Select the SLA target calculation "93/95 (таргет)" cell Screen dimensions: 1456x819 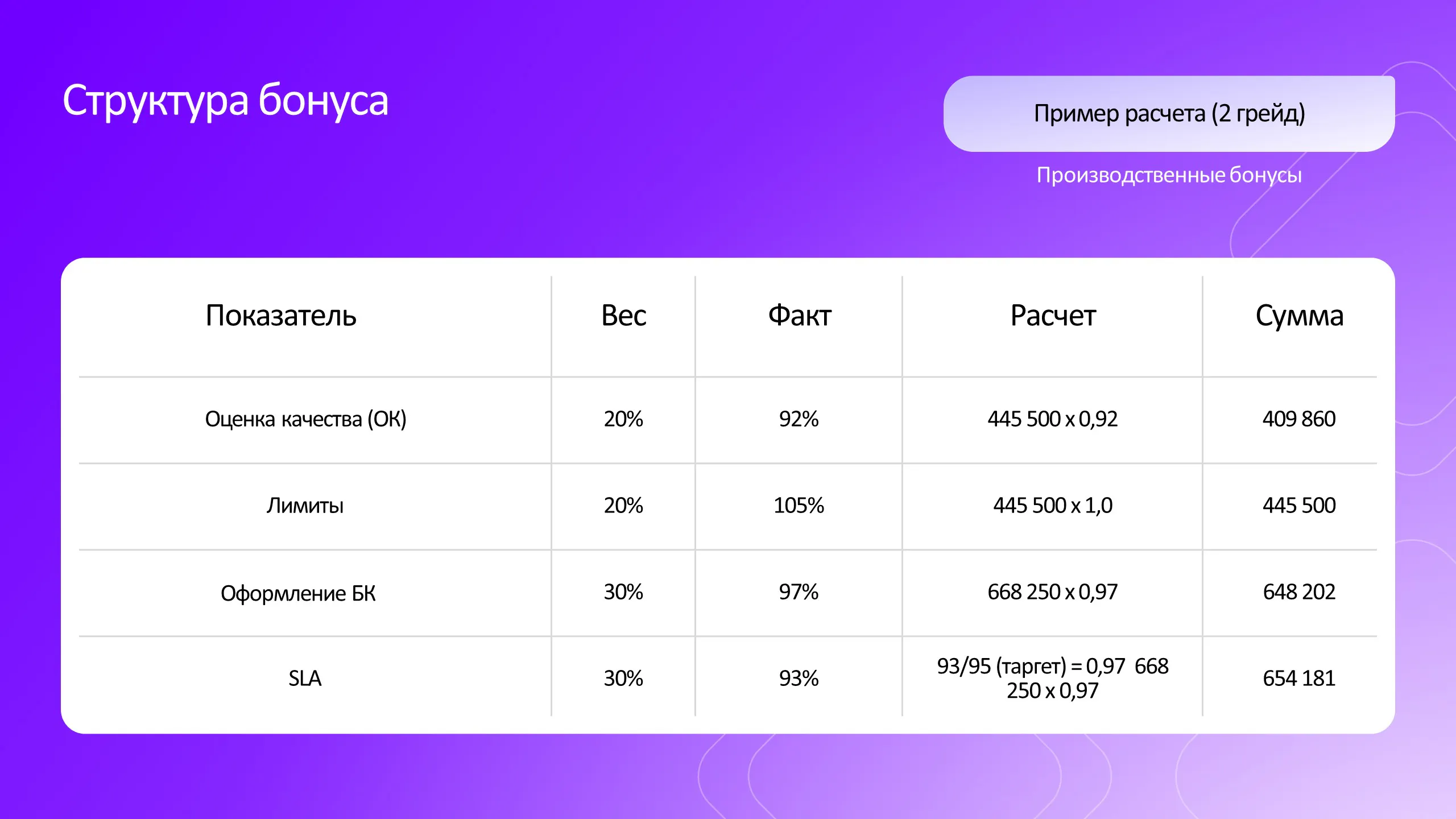point(1052,678)
